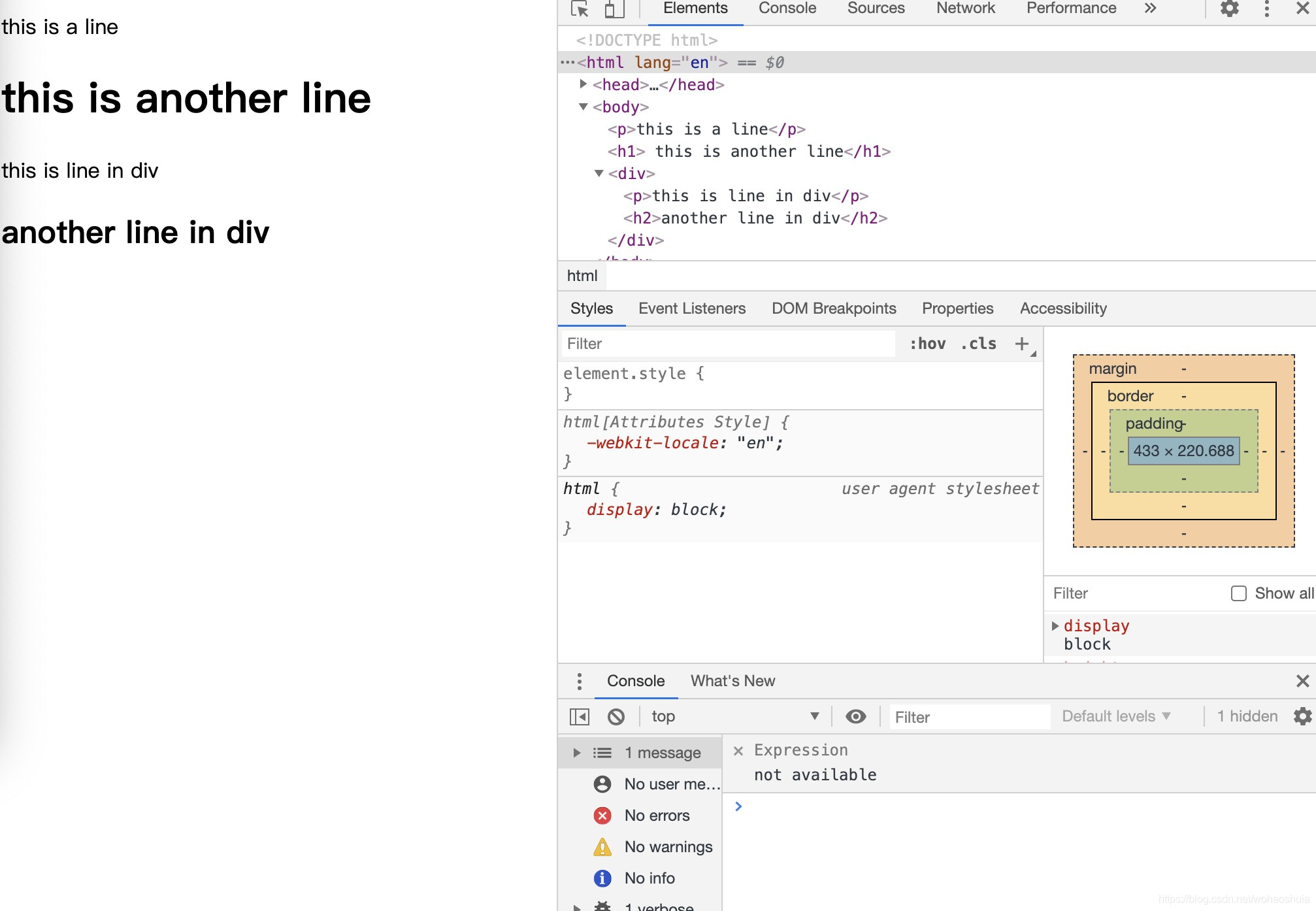
Task: Switch to the Console tab in top bar
Action: tap(787, 8)
